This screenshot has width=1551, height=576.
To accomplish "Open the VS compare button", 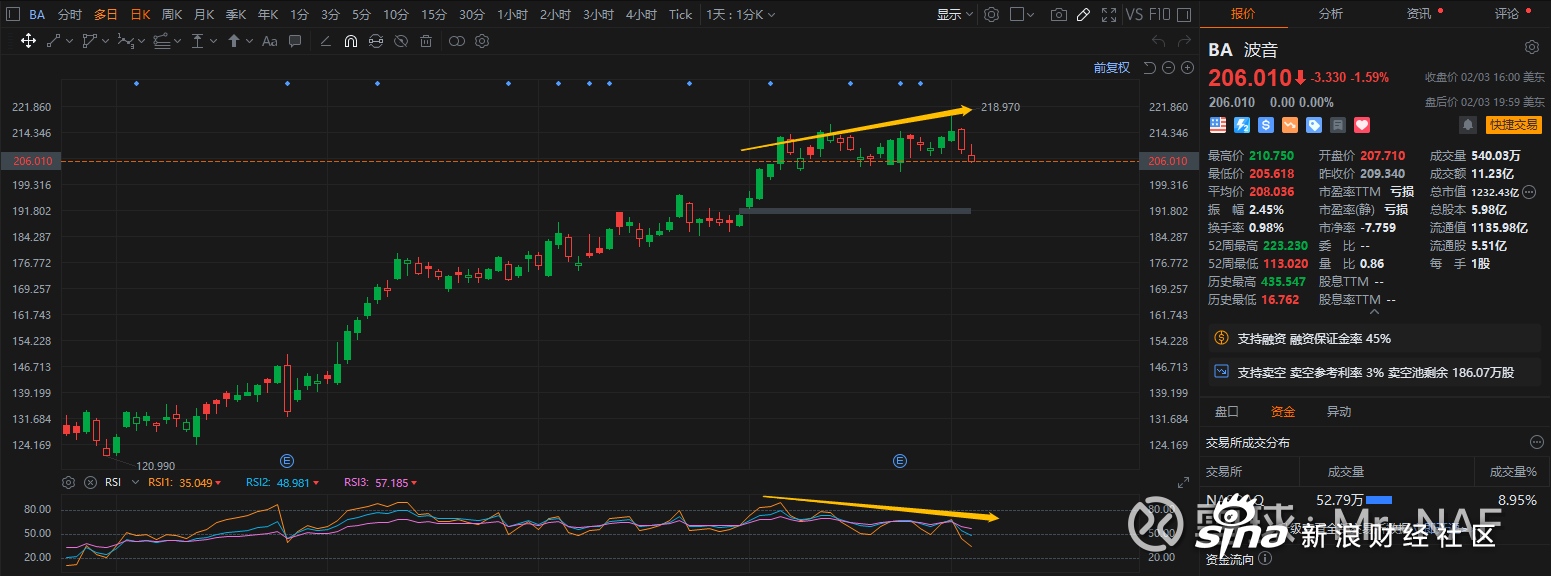I will pos(1134,15).
